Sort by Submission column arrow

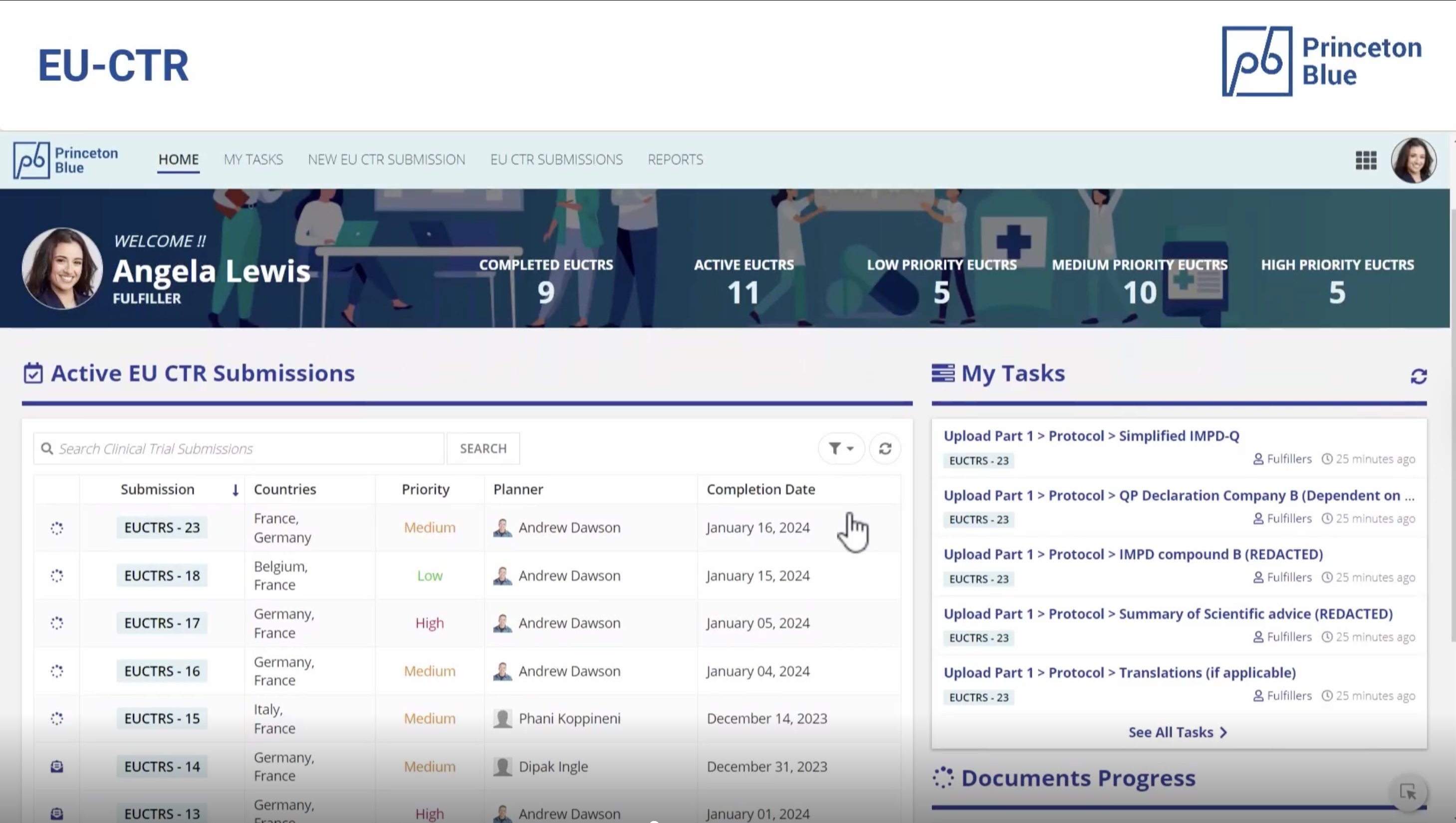pyautogui.click(x=235, y=490)
